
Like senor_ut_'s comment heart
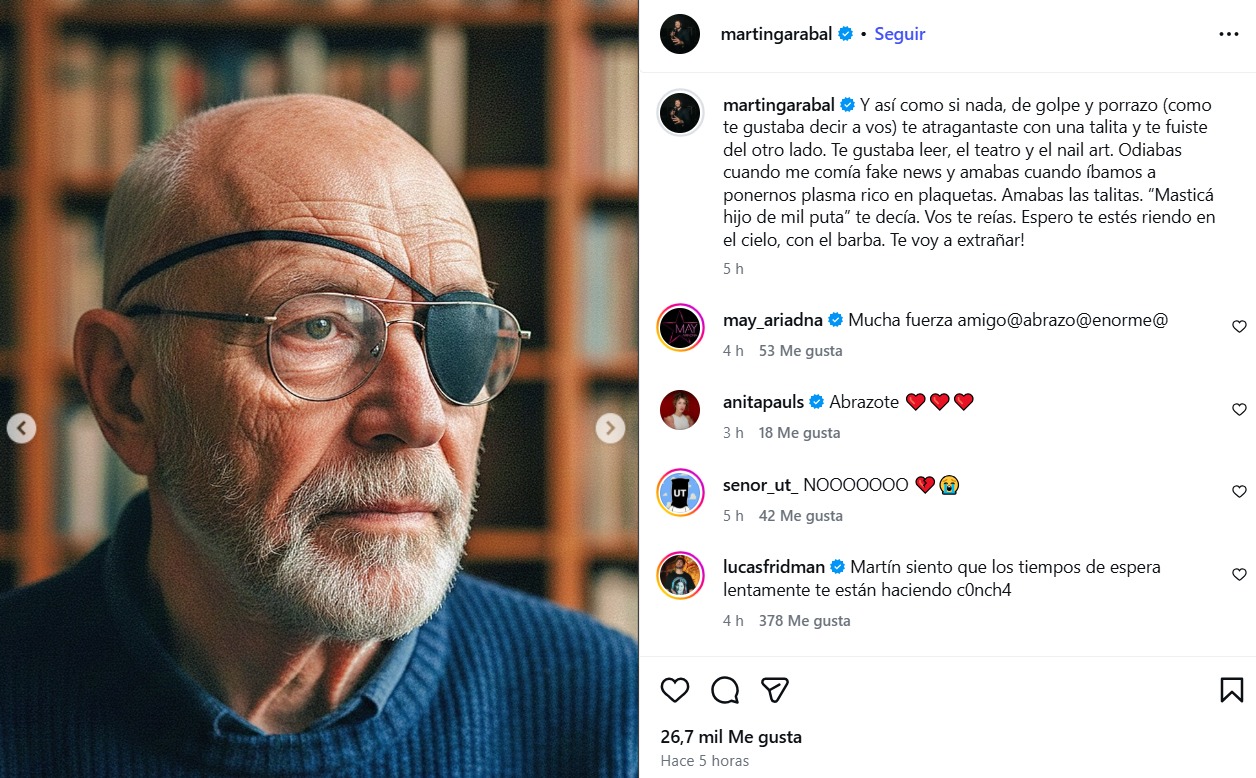[1239, 492]
